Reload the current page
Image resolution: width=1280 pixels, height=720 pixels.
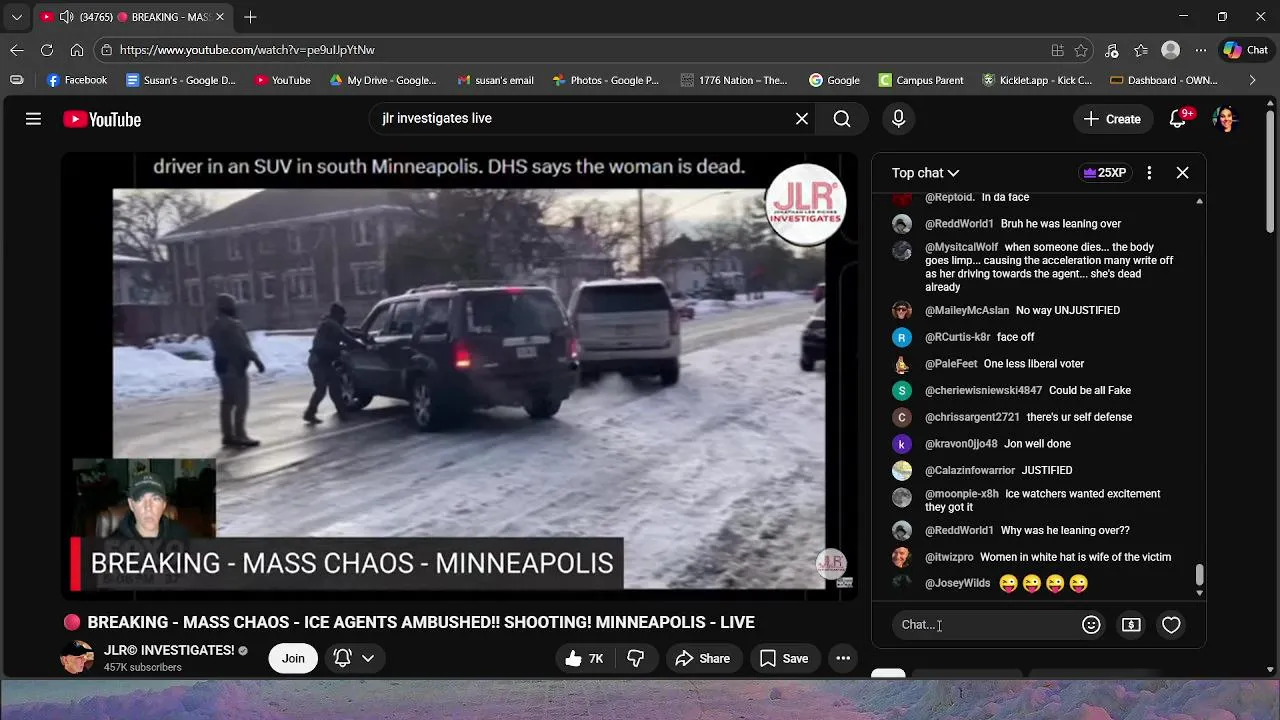pos(47,50)
